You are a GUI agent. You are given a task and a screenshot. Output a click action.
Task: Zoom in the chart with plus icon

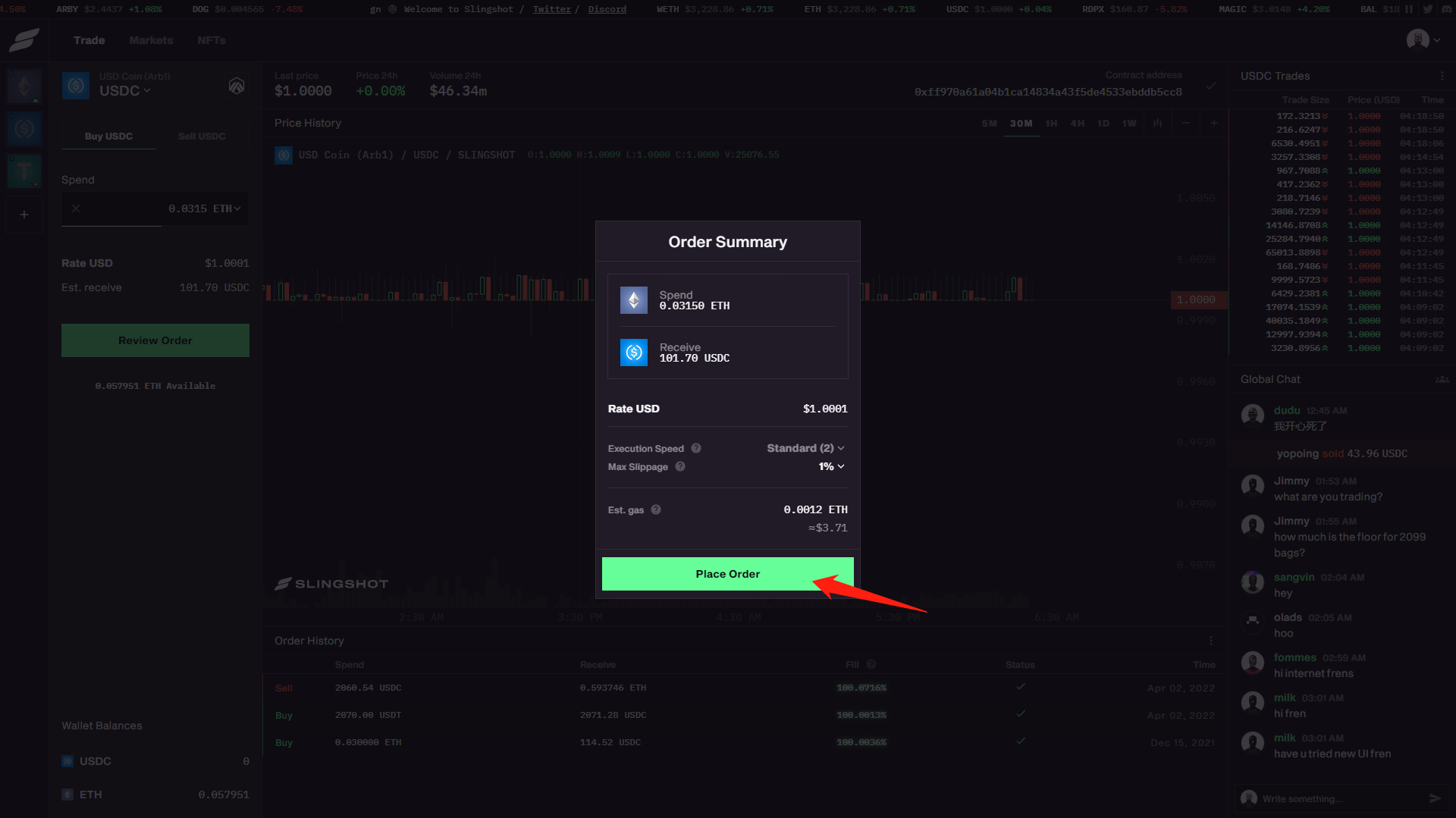tap(1213, 123)
